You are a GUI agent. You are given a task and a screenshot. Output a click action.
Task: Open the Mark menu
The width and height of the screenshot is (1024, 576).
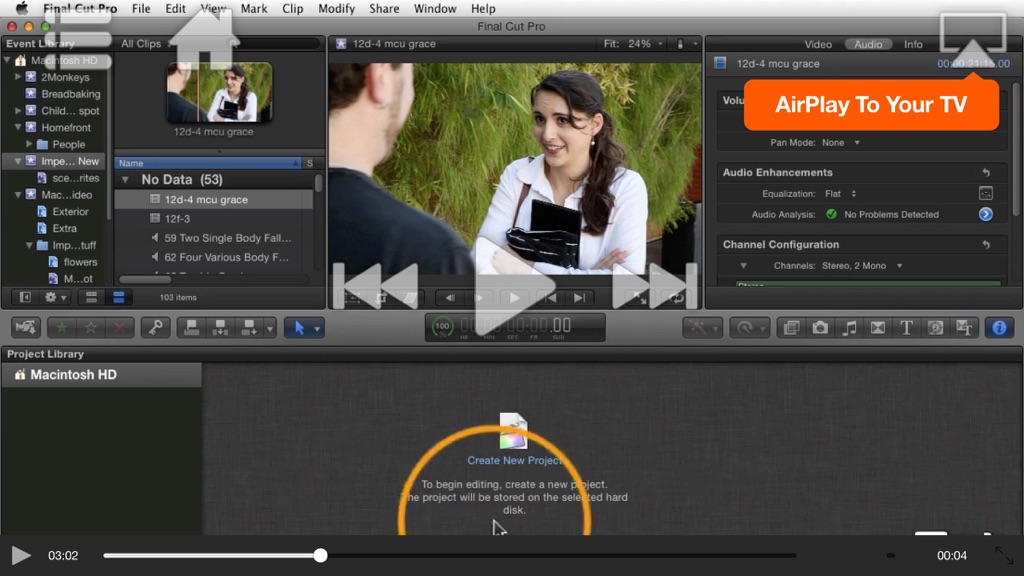[x=253, y=8]
